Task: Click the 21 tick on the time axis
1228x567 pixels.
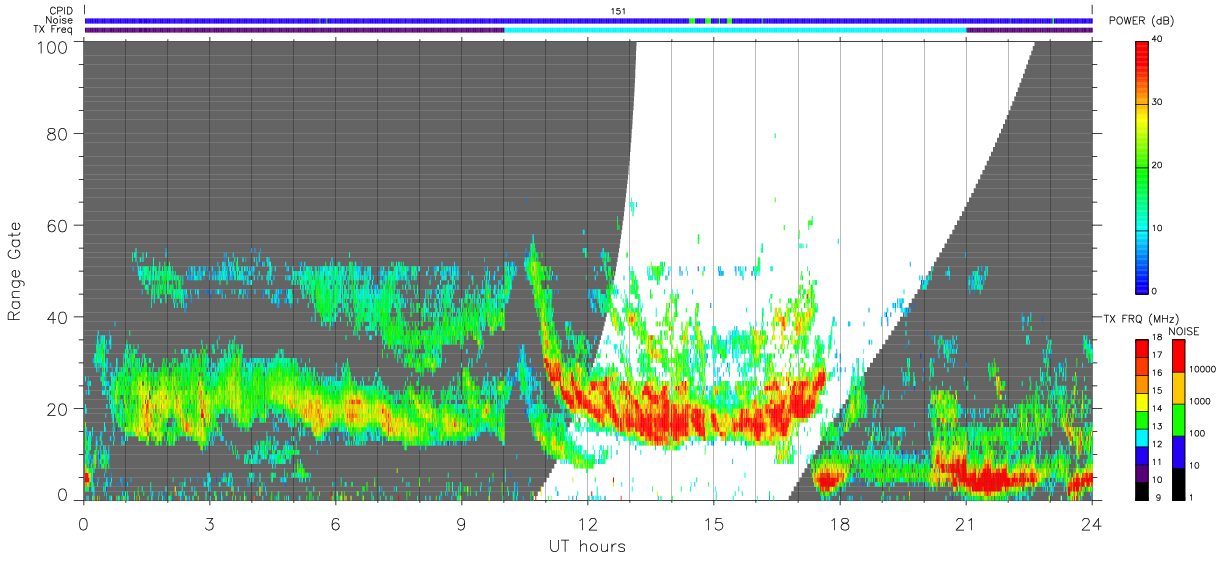Action: pos(966,523)
